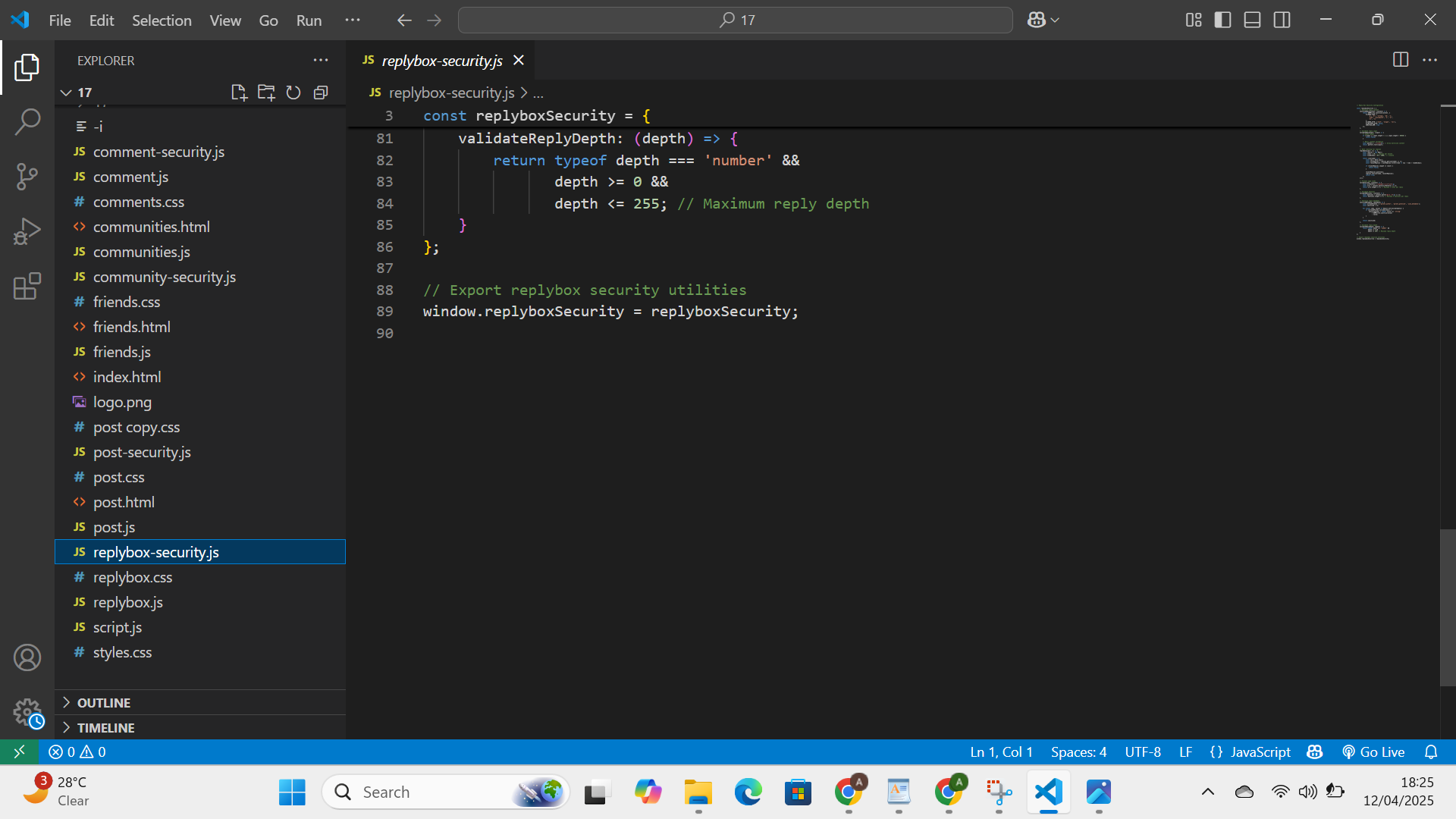This screenshot has width=1456, height=819.
Task: Open Copilot dropdown arrow in title bar
Action: [1055, 20]
